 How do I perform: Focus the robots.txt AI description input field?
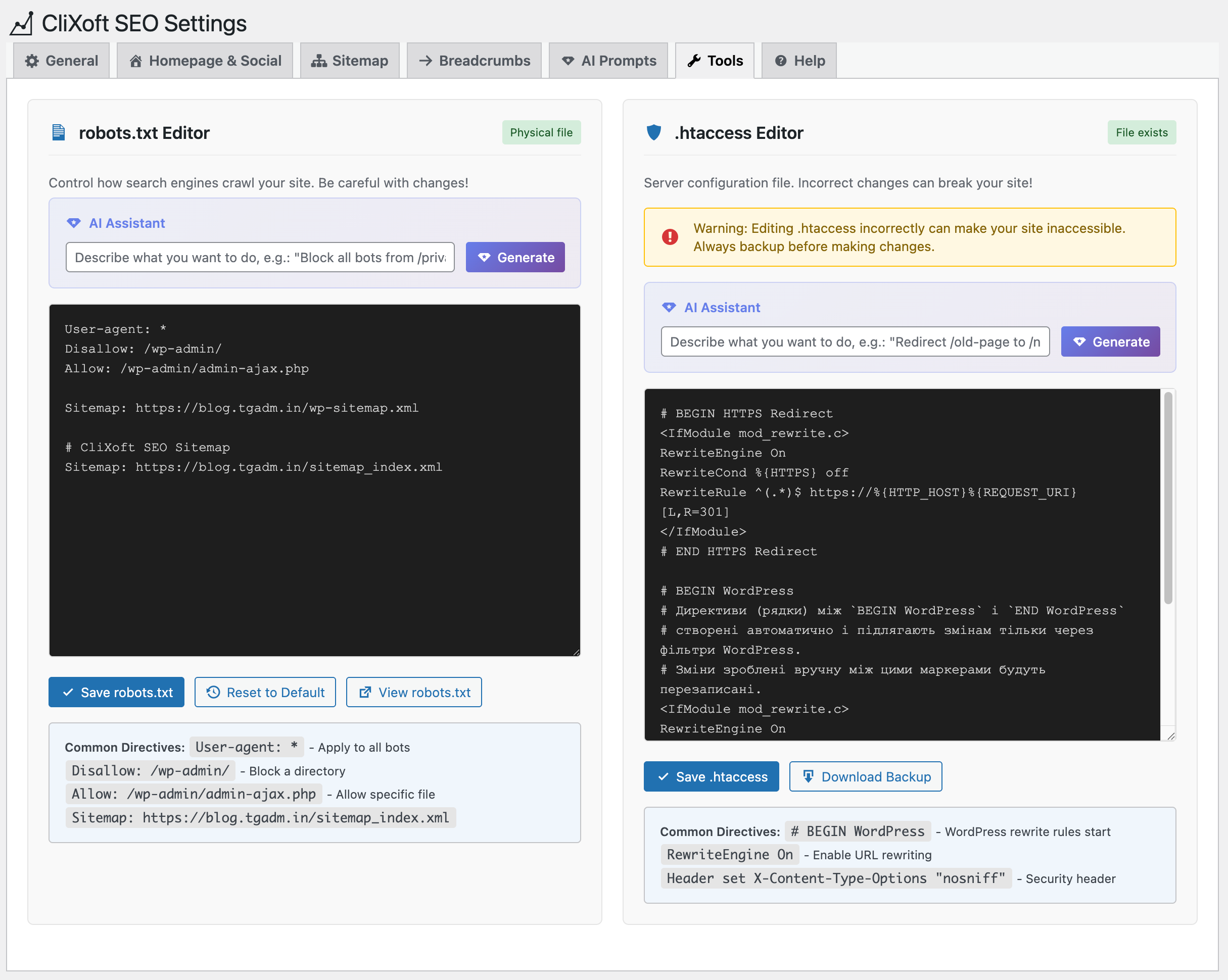point(260,258)
